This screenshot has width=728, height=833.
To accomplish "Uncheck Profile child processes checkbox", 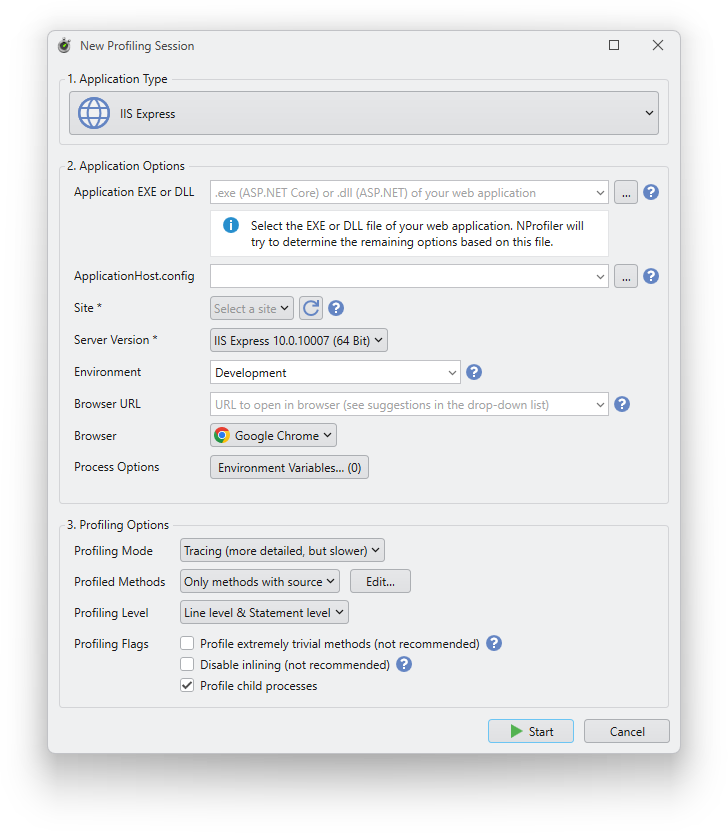I will (187, 686).
